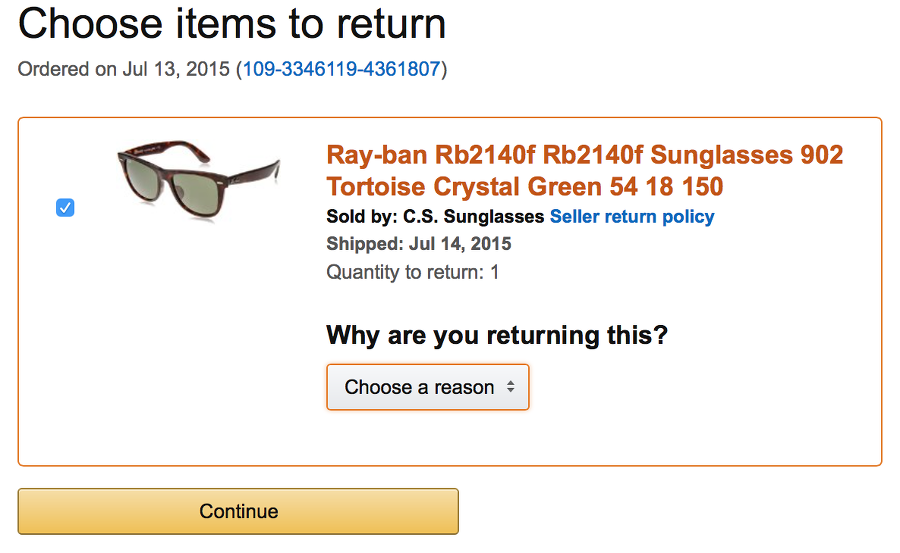The width and height of the screenshot is (900, 553).
Task: Click the Quantity to return: 1 text
Action: (x=412, y=272)
